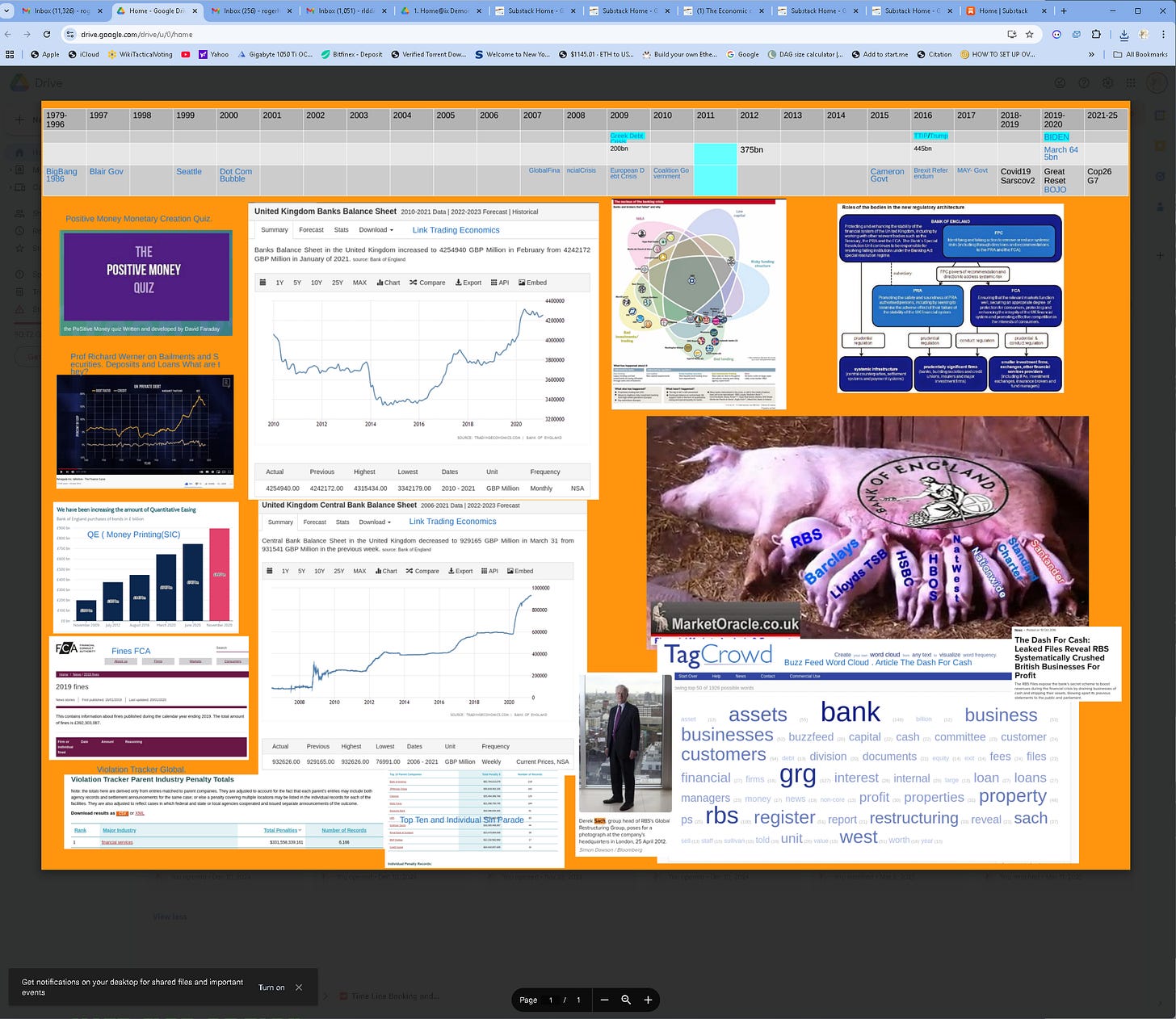Open Top Ten and Individual Sin Parade link
Screen dimensions: 1176x1019
(x=462, y=820)
